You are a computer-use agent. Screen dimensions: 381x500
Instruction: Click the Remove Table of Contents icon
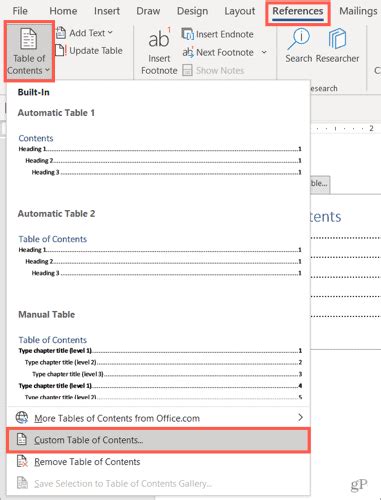pyautogui.click(x=22, y=461)
